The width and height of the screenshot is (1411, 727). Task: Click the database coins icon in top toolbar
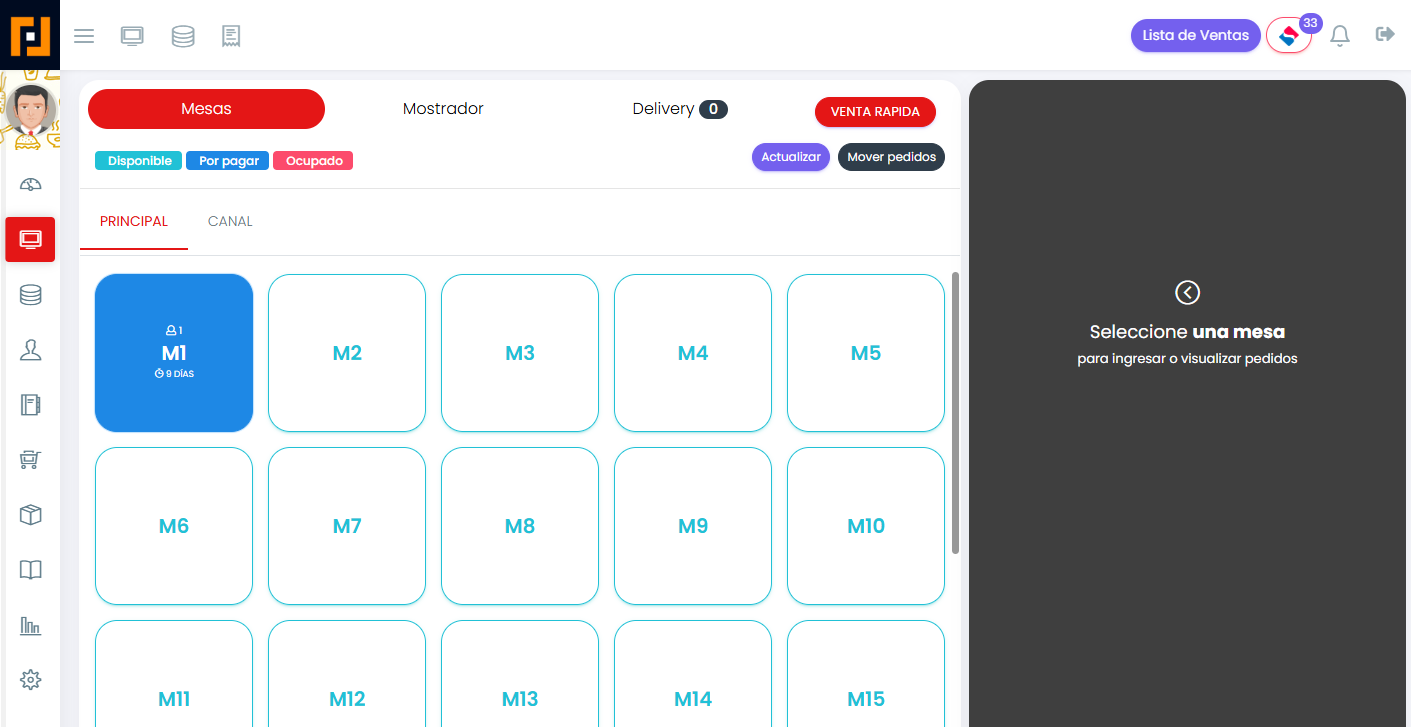click(x=183, y=36)
